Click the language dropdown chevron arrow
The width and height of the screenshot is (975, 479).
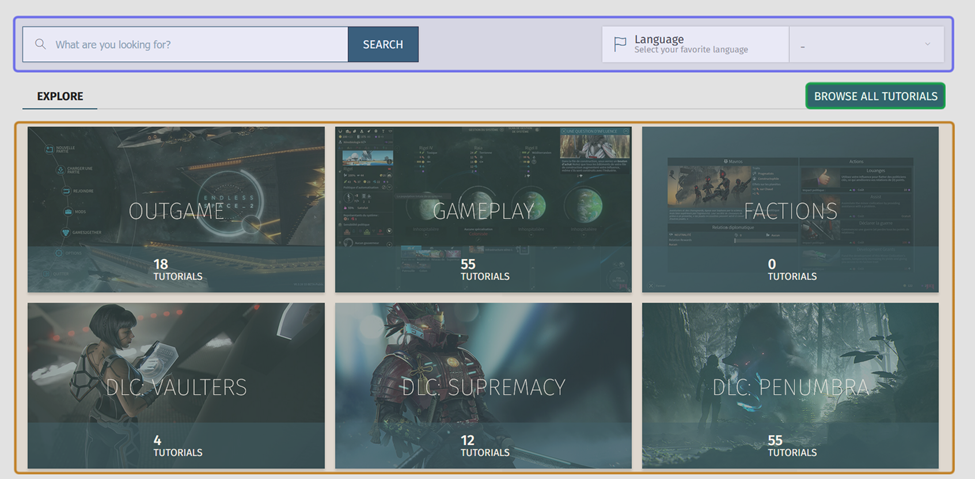(x=928, y=45)
